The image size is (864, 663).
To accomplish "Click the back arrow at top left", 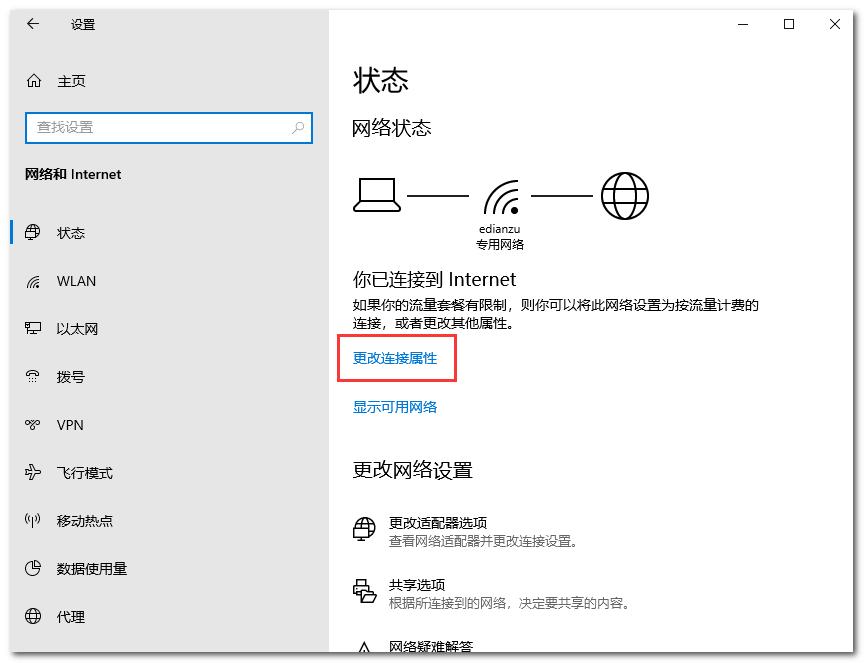I will tap(33, 24).
